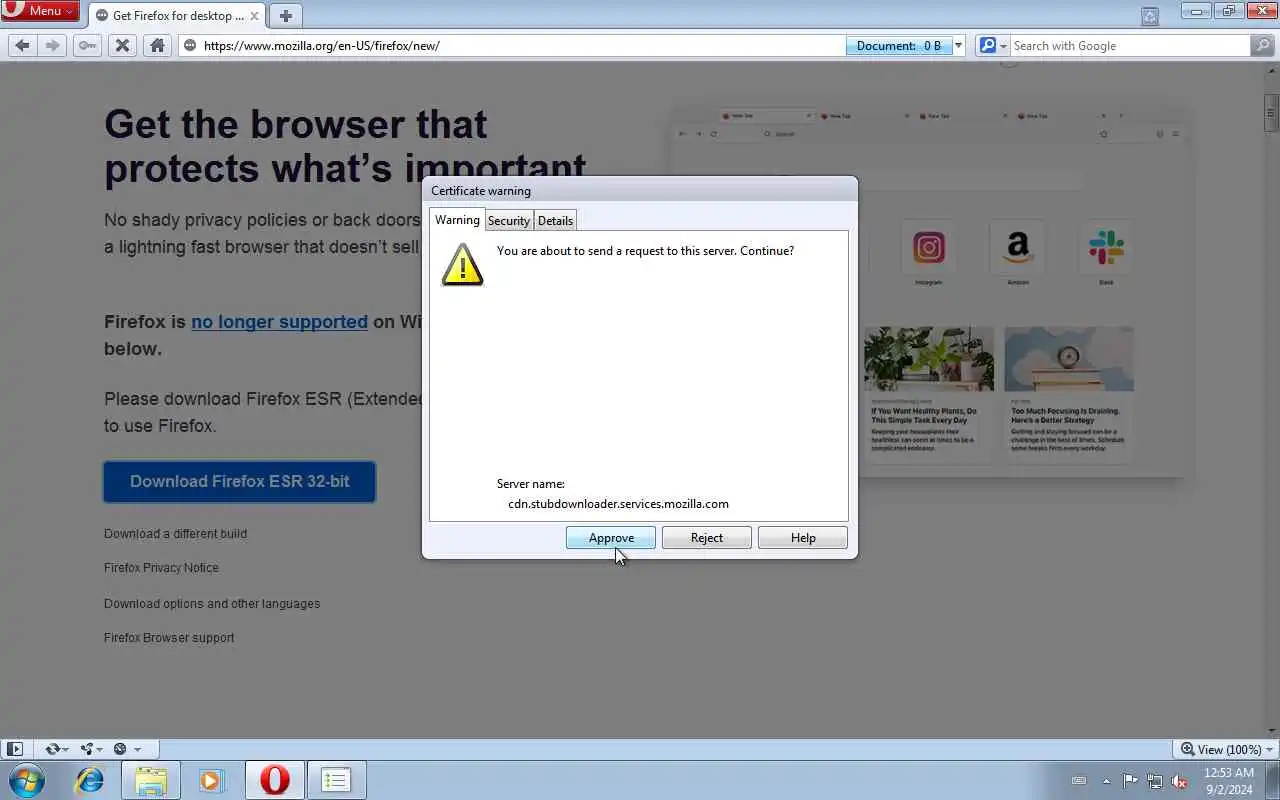Select the Warning tab of the dialog

(x=457, y=220)
